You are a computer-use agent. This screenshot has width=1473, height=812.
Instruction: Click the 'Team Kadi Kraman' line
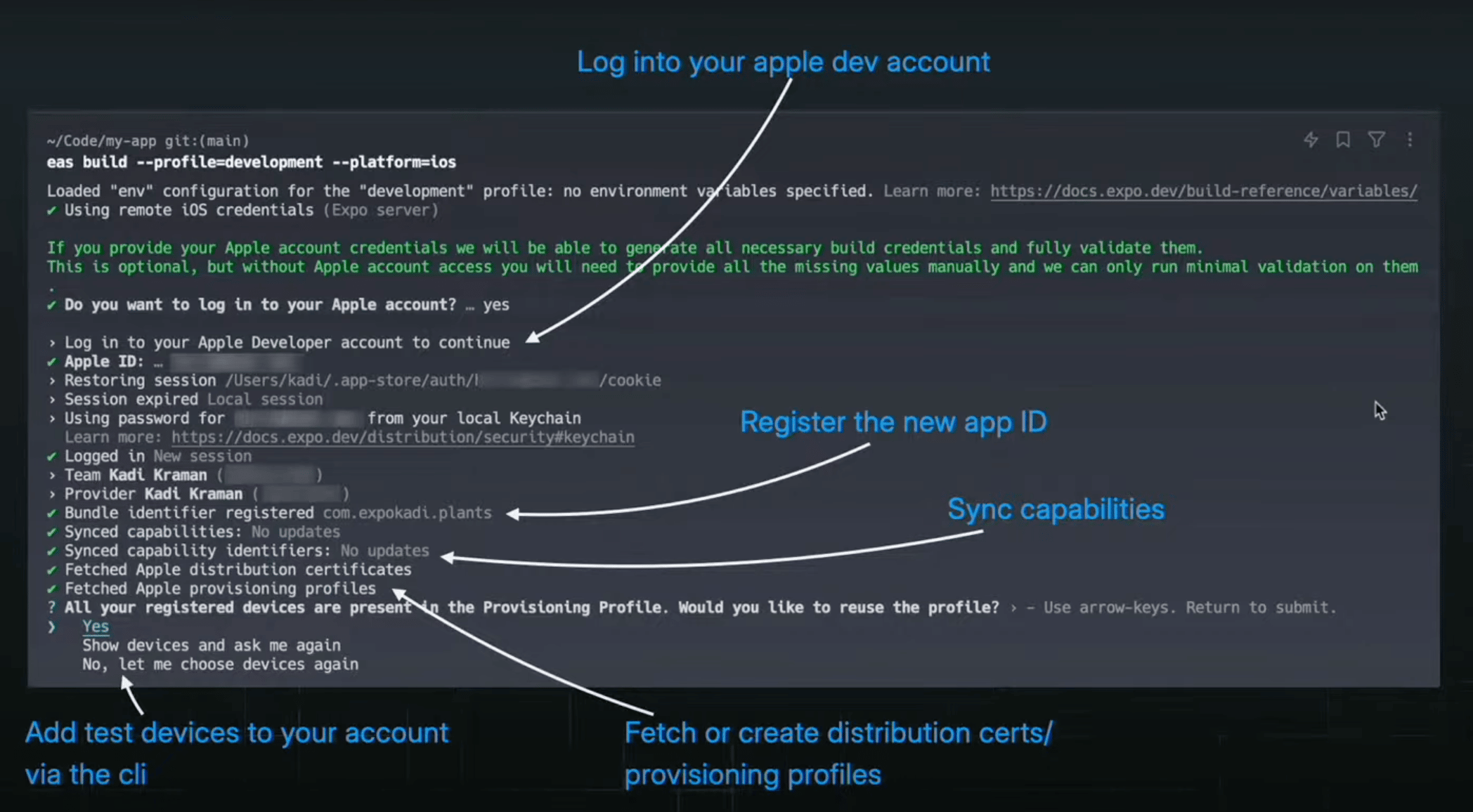tap(185, 475)
